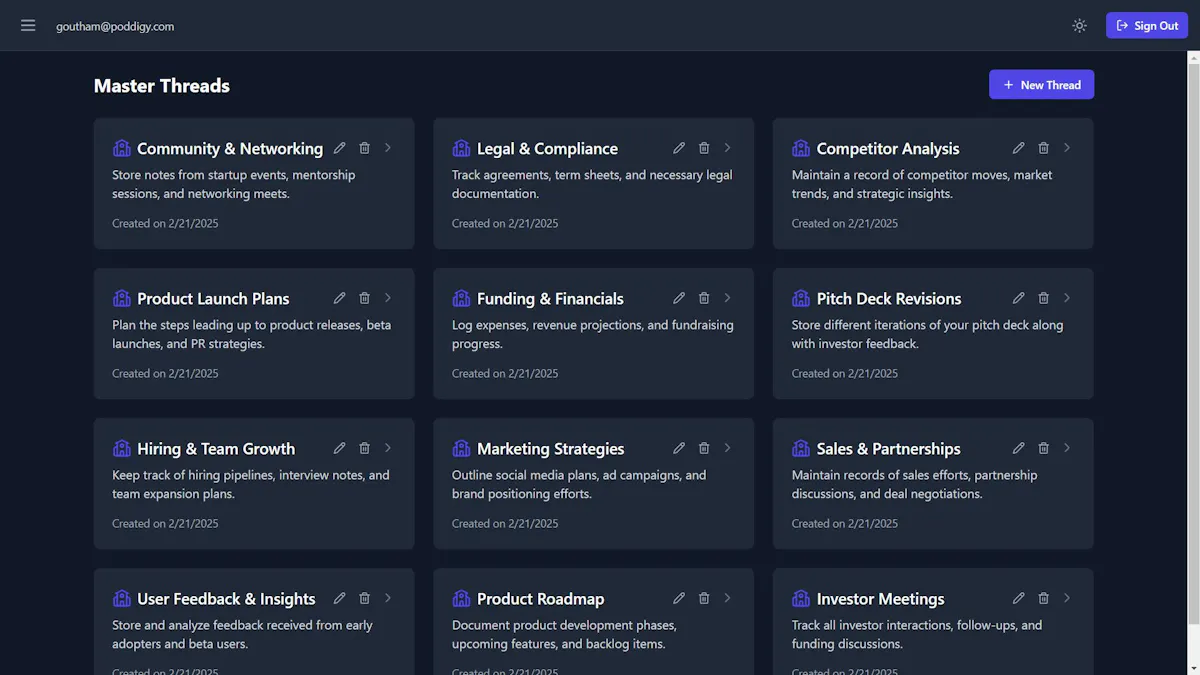
Task: Delete the Hiring & Team Growth thread
Action: 364,448
